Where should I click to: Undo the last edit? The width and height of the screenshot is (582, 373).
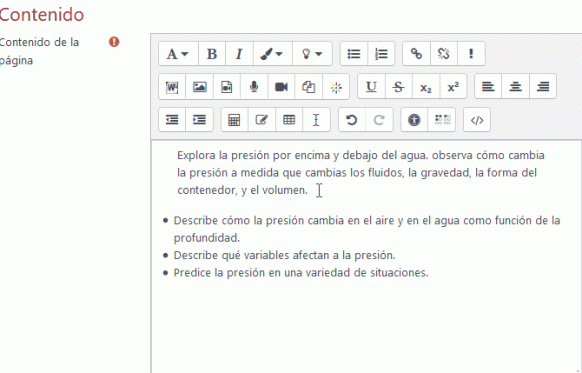pos(352,120)
